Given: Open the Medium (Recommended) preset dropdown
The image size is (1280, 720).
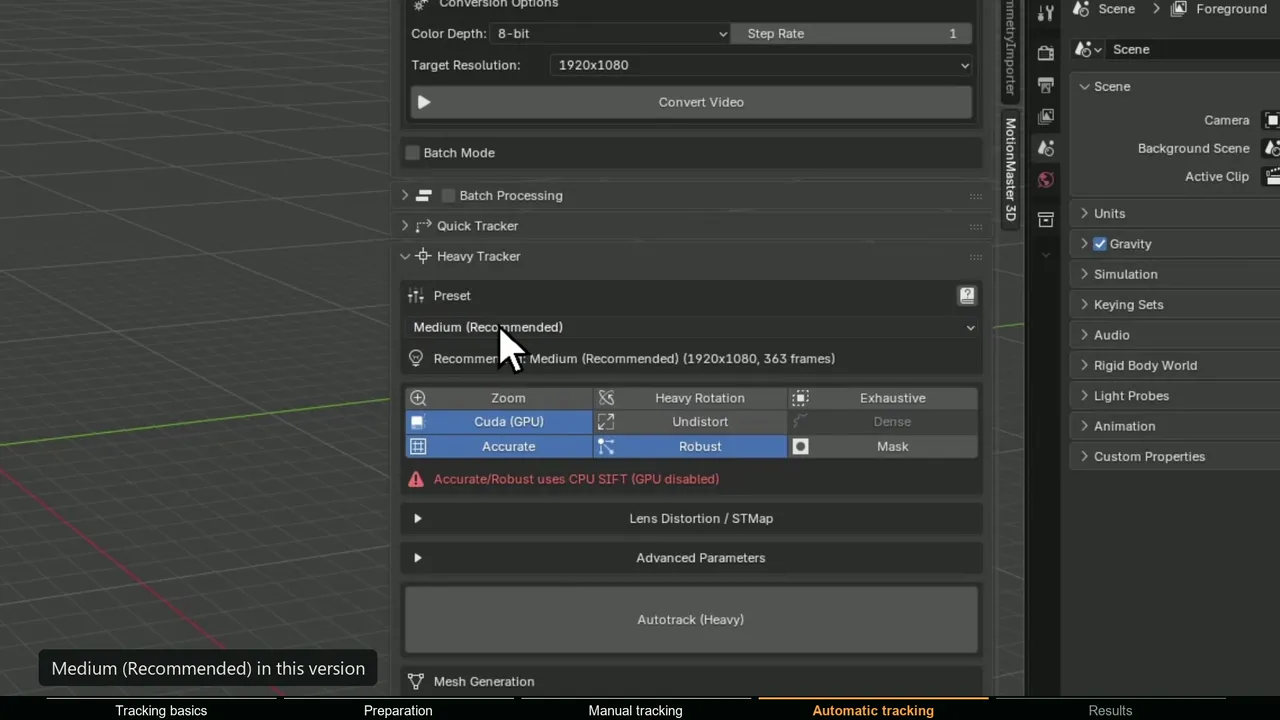Looking at the screenshot, I should [x=693, y=327].
